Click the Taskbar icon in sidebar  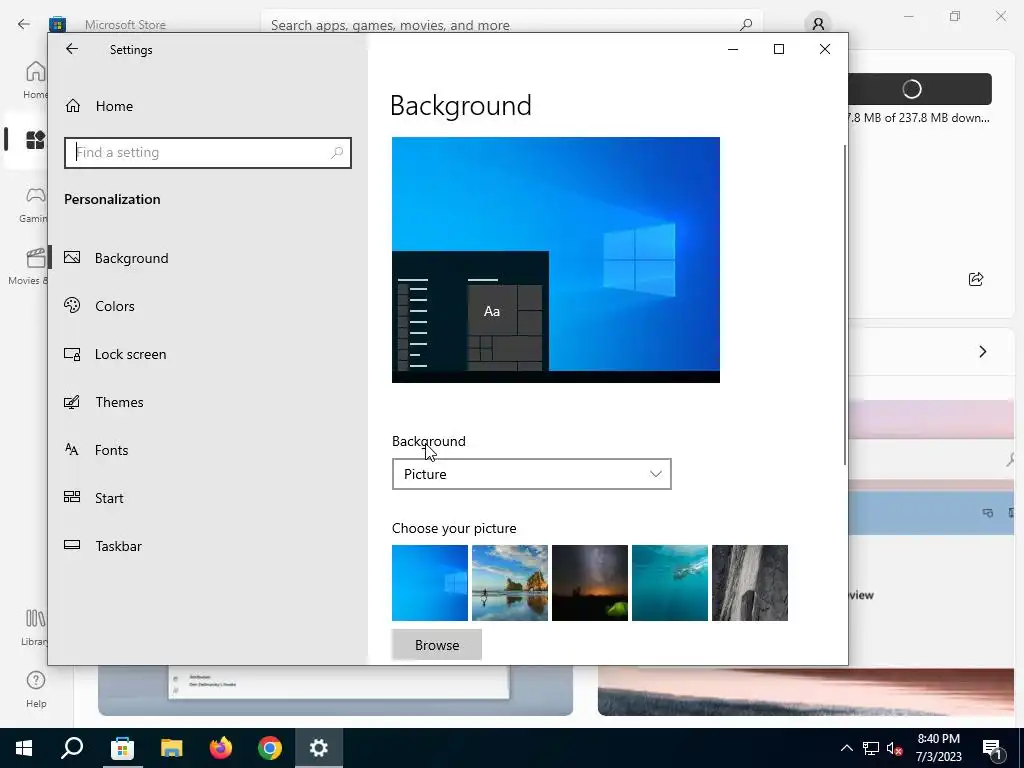click(x=72, y=545)
